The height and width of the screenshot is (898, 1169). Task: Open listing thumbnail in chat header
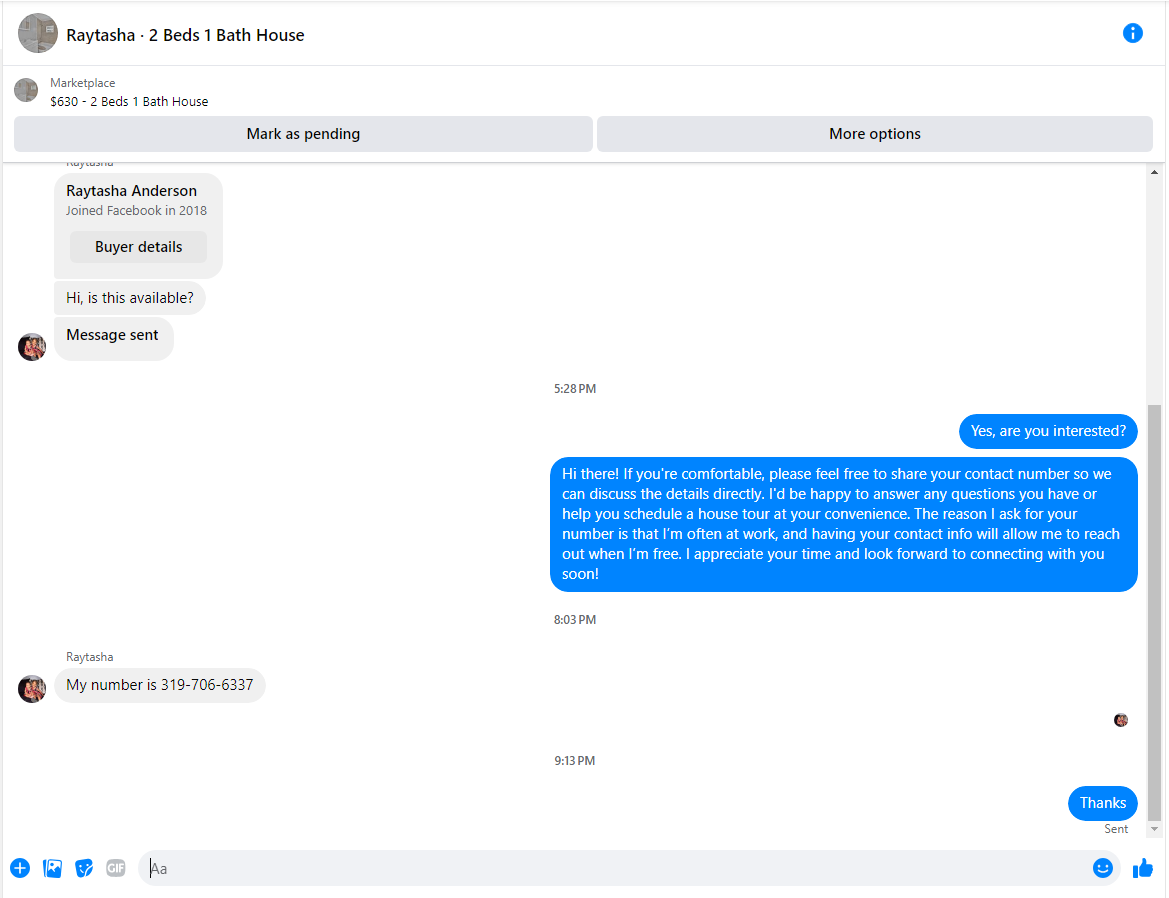click(x=38, y=34)
